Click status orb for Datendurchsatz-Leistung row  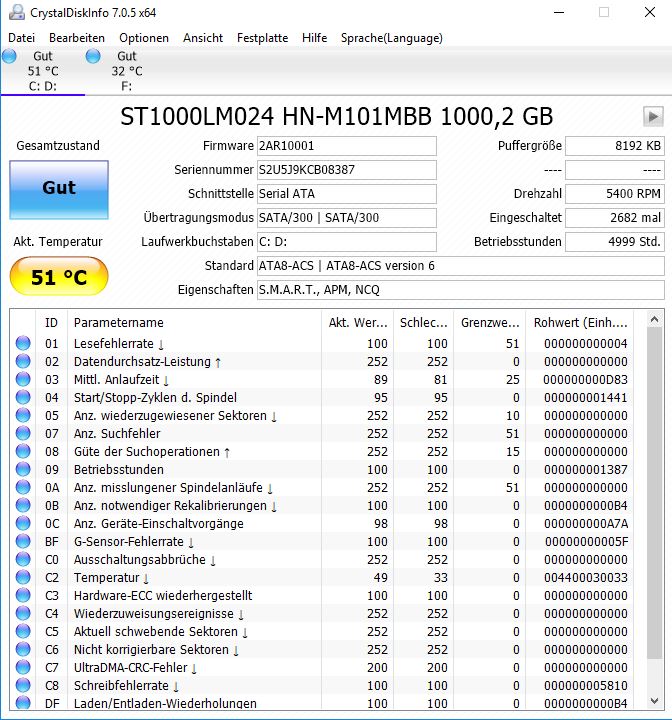pyautogui.click(x=23, y=361)
